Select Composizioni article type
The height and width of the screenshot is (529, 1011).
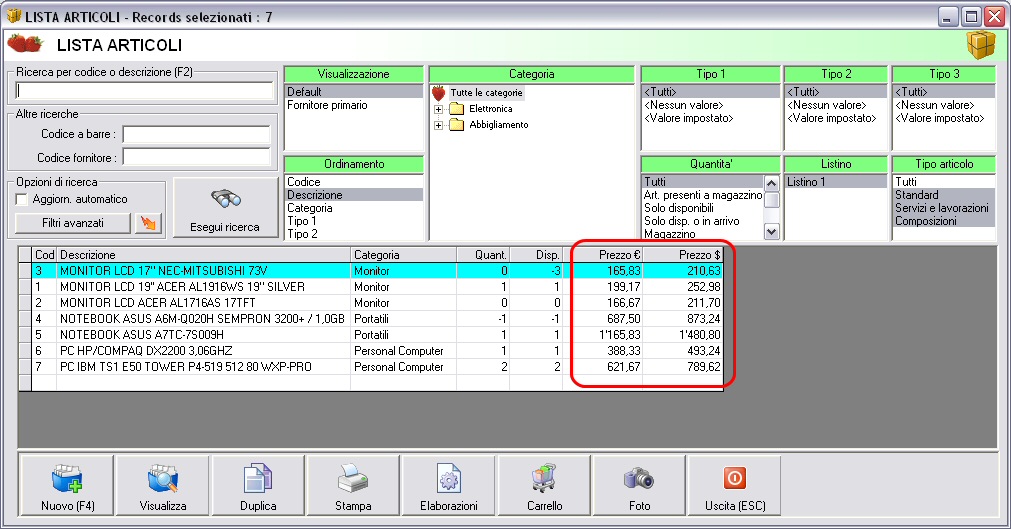pyautogui.click(x=944, y=221)
